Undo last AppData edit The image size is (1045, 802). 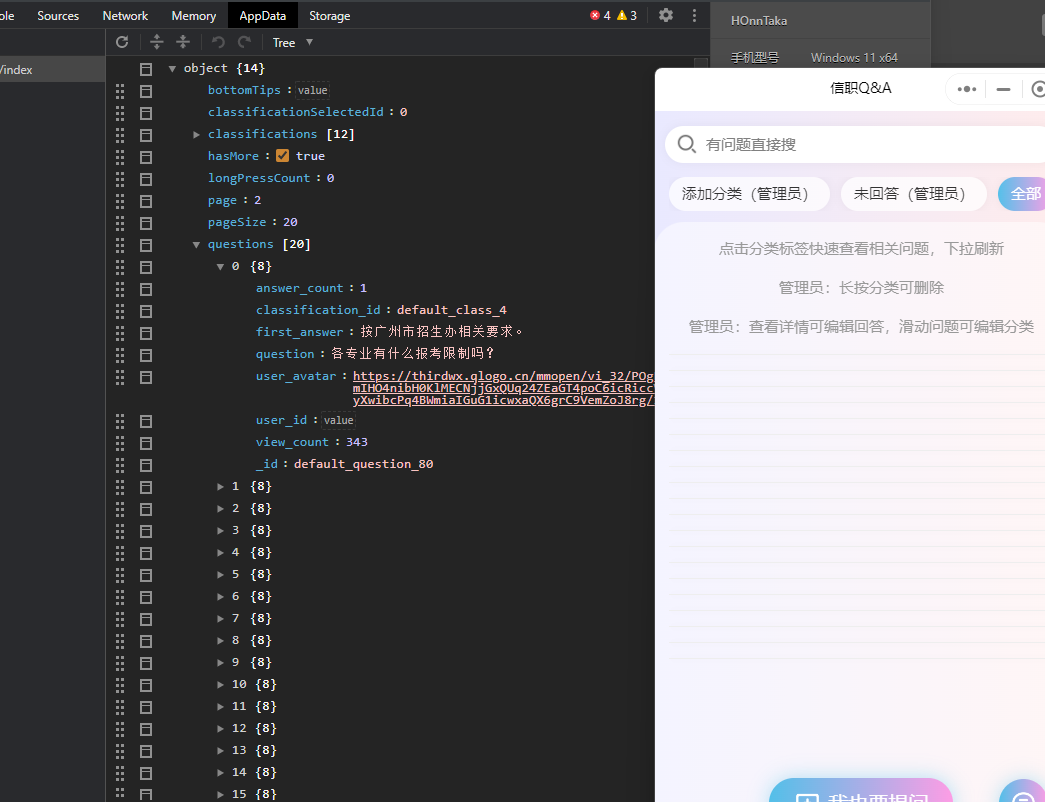click(x=218, y=42)
